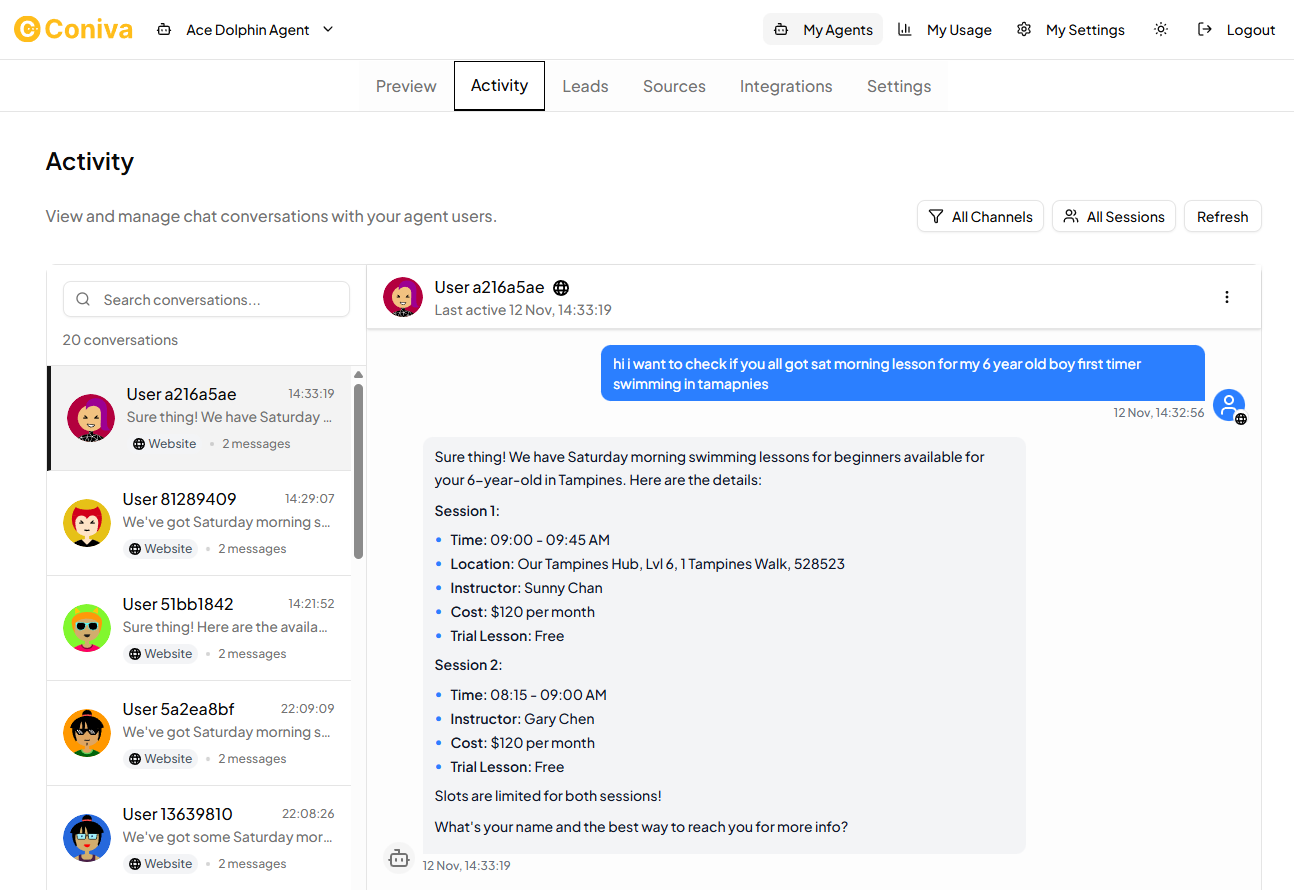Select the All Sessions filter button

(1113, 216)
